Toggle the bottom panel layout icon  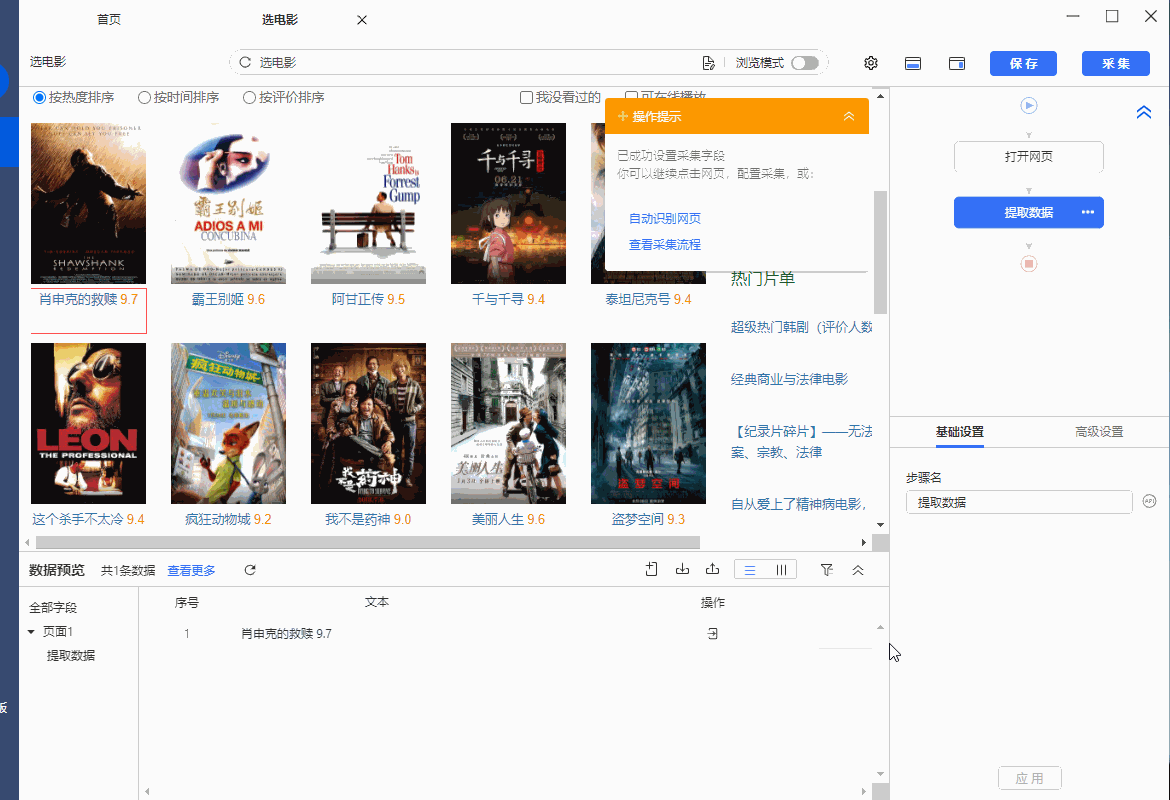pyautogui.click(x=913, y=63)
